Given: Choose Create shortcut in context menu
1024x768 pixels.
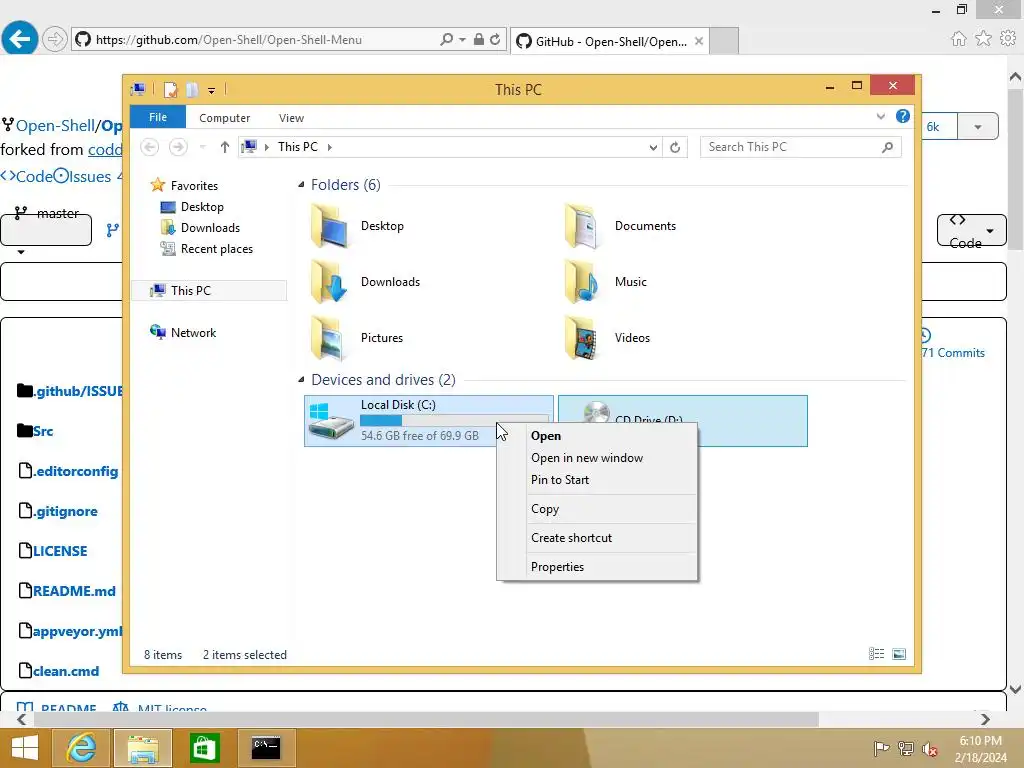Looking at the screenshot, I should [x=597, y=537].
